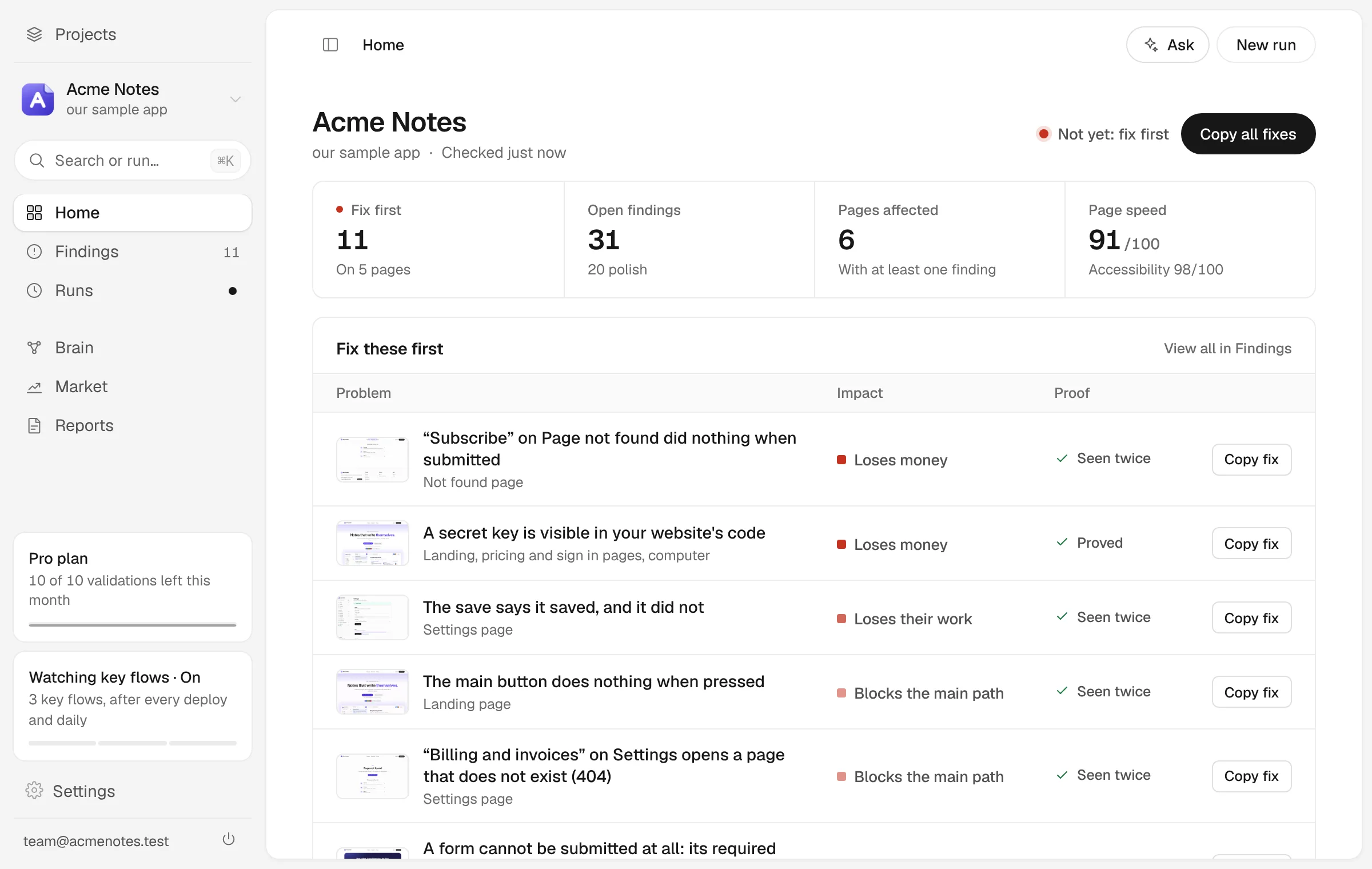Screen dimensions: 1372x869
Task: Click the Acme Notes app logo
Action: point(38,99)
